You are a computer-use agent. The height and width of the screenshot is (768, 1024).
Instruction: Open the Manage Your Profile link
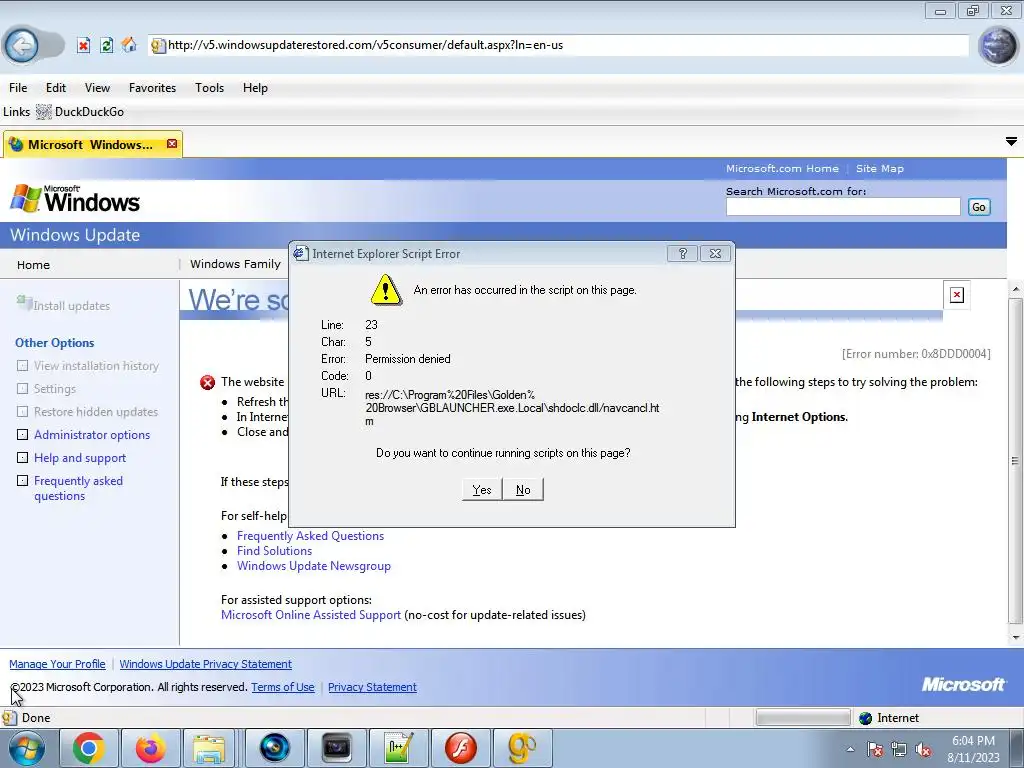[x=57, y=664]
